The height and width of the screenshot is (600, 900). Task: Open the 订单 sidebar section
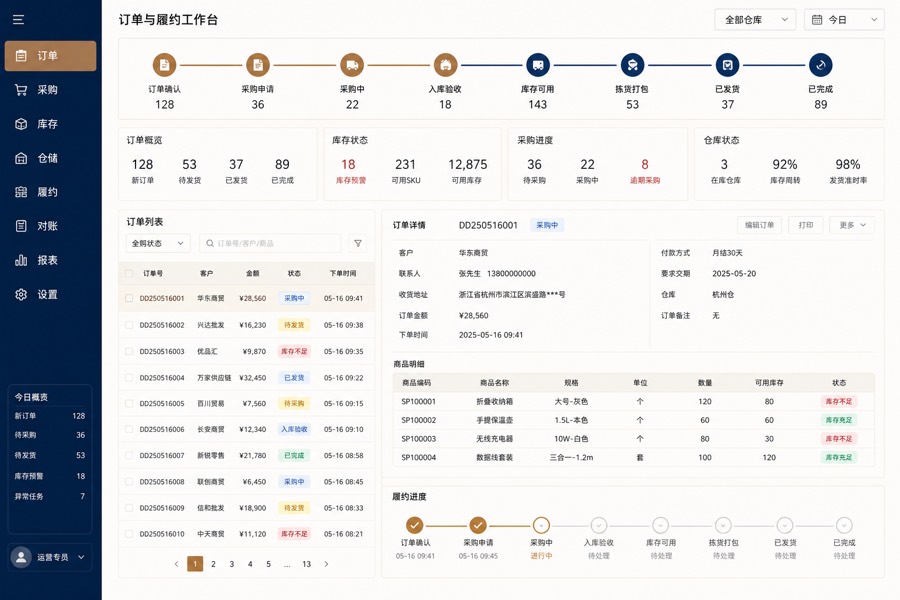point(51,56)
